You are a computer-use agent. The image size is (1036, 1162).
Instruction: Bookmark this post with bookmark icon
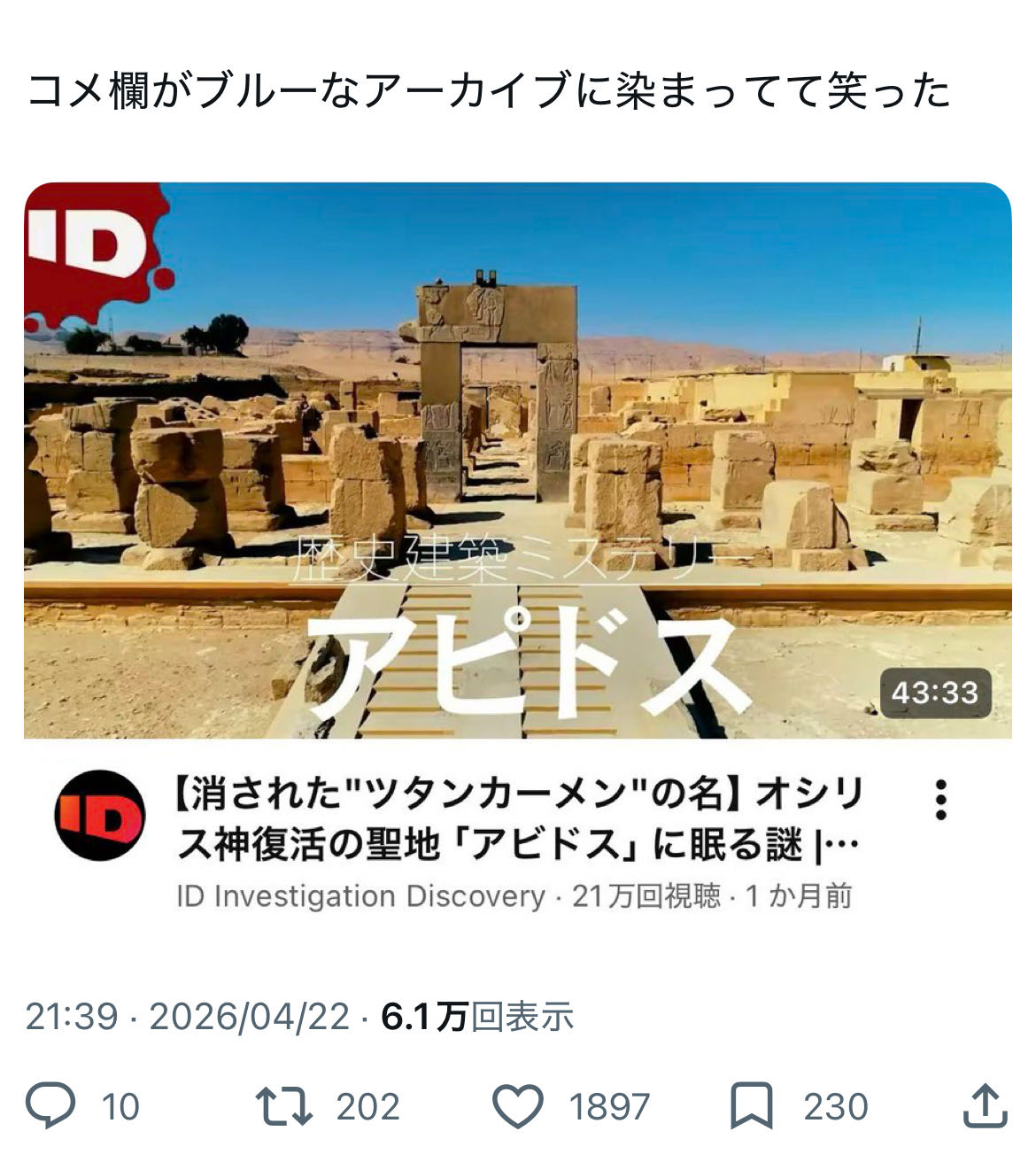point(752,1106)
